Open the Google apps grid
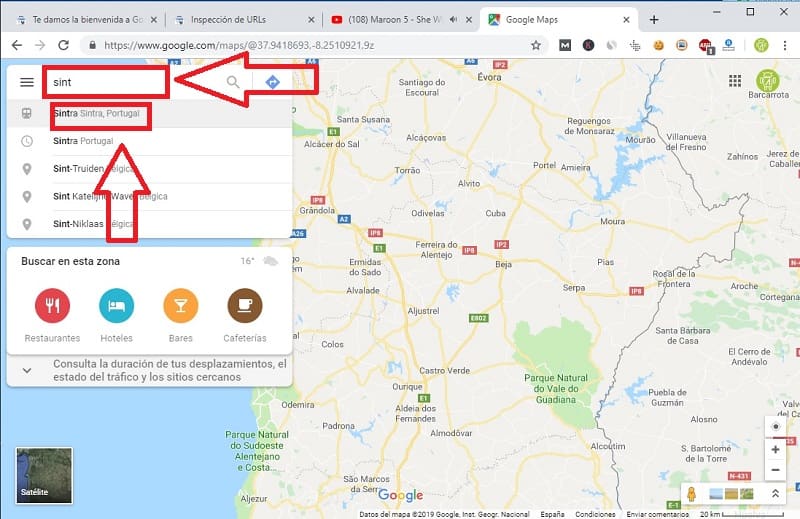This screenshot has width=800, height=519. pyautogui.click(x=735, y=81)
